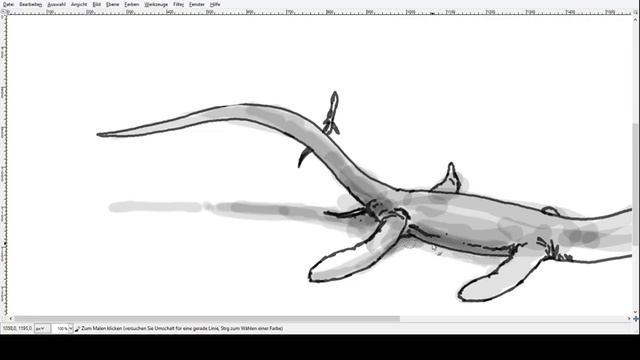Open the Hilfe menu
This screenshot has height=360, width=640.
tap(215, 4)
